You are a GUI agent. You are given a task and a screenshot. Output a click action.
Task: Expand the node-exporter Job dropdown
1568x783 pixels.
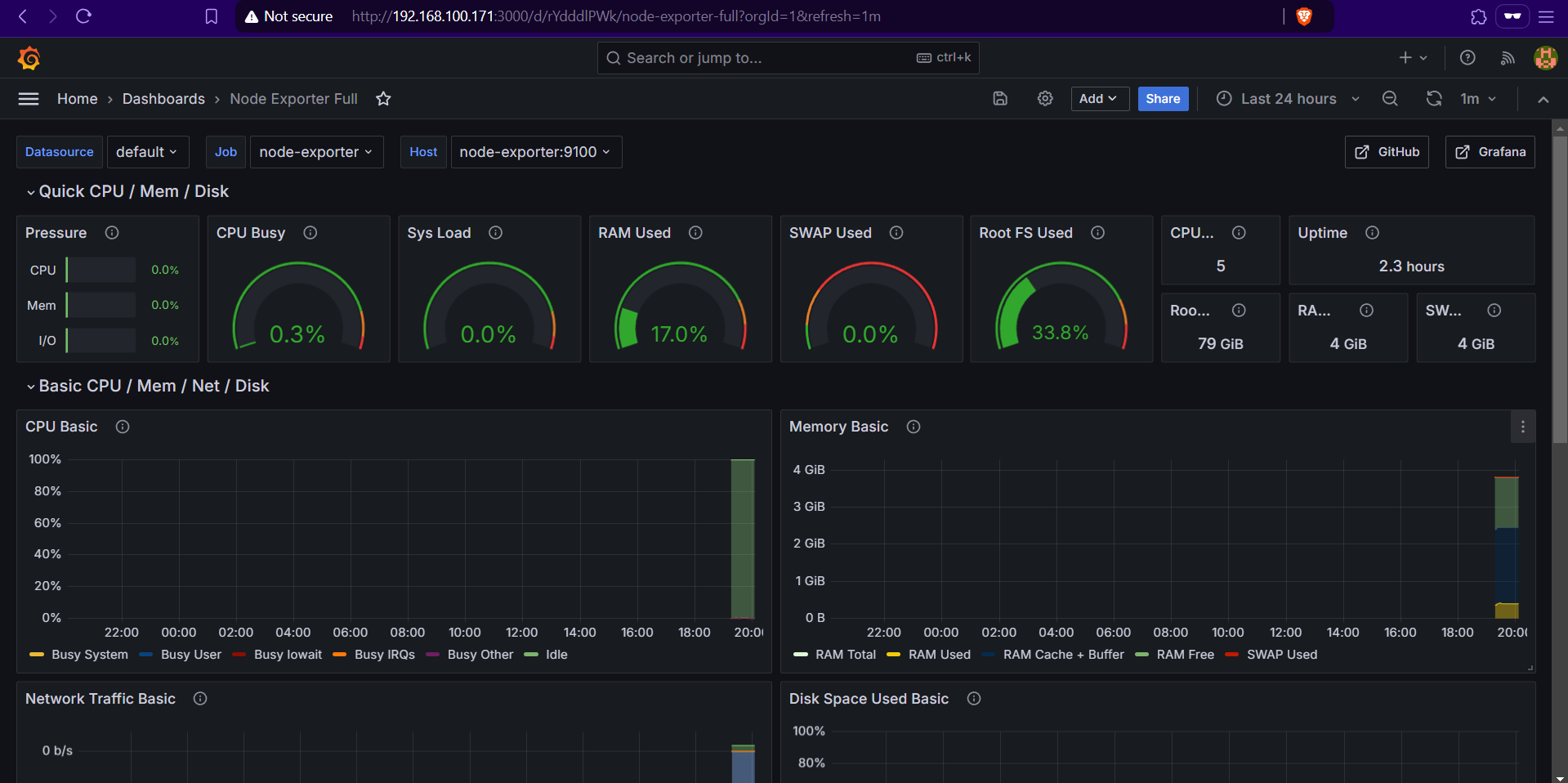(x=316, y=152)
